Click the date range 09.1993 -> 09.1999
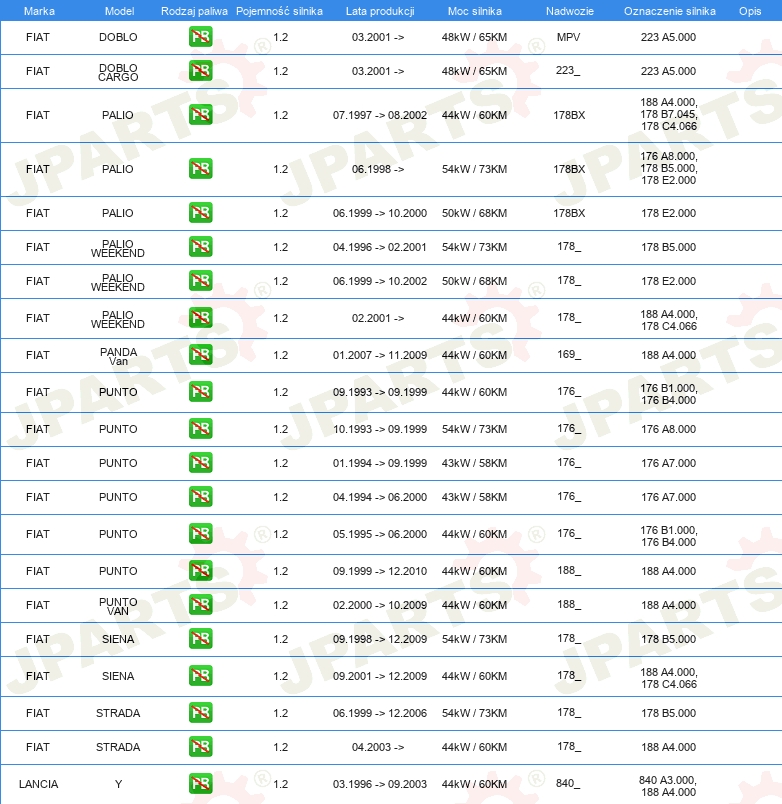782x804 pixels. coord(379,392)
